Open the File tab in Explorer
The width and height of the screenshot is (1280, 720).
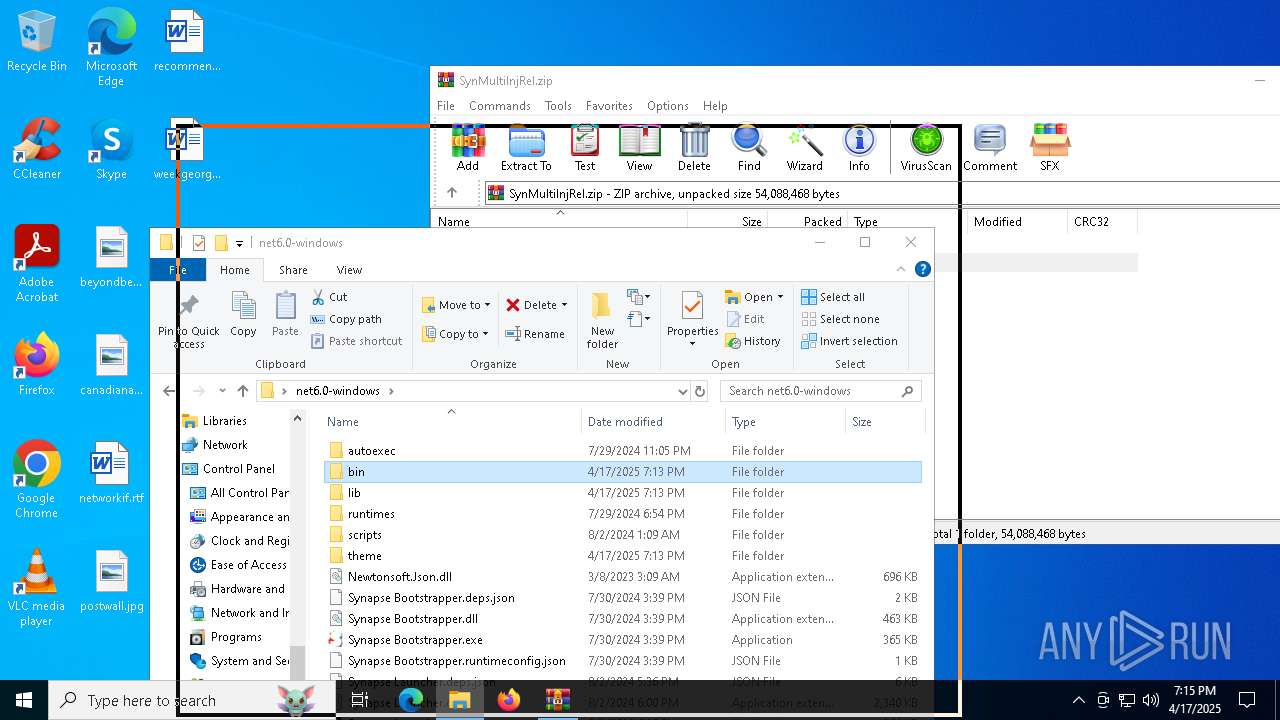(x=178, y=270)
